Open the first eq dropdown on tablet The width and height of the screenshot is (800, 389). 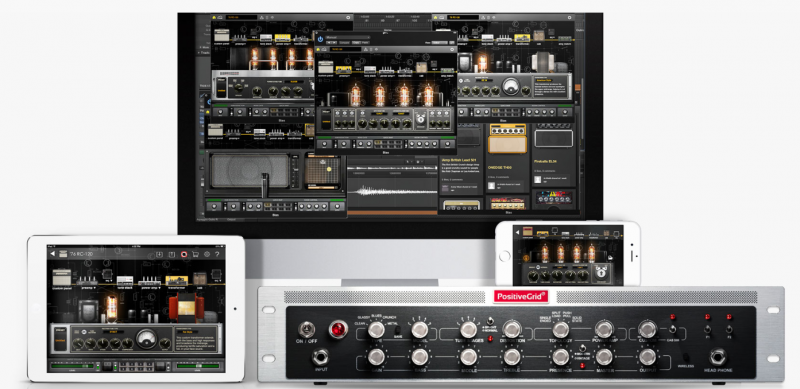(109, 281)
